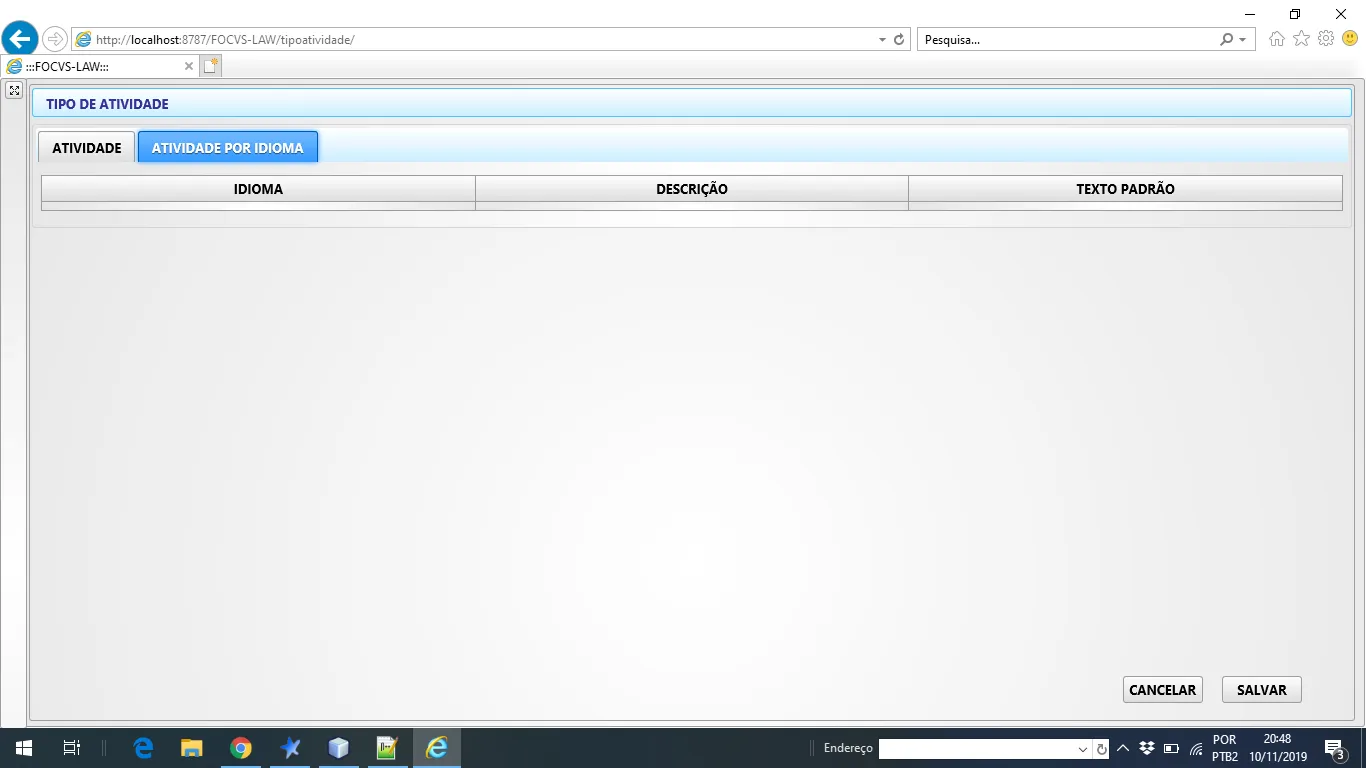Open File Explorer from the taskbar
1366x768 pixels.
tap(192, 748)
